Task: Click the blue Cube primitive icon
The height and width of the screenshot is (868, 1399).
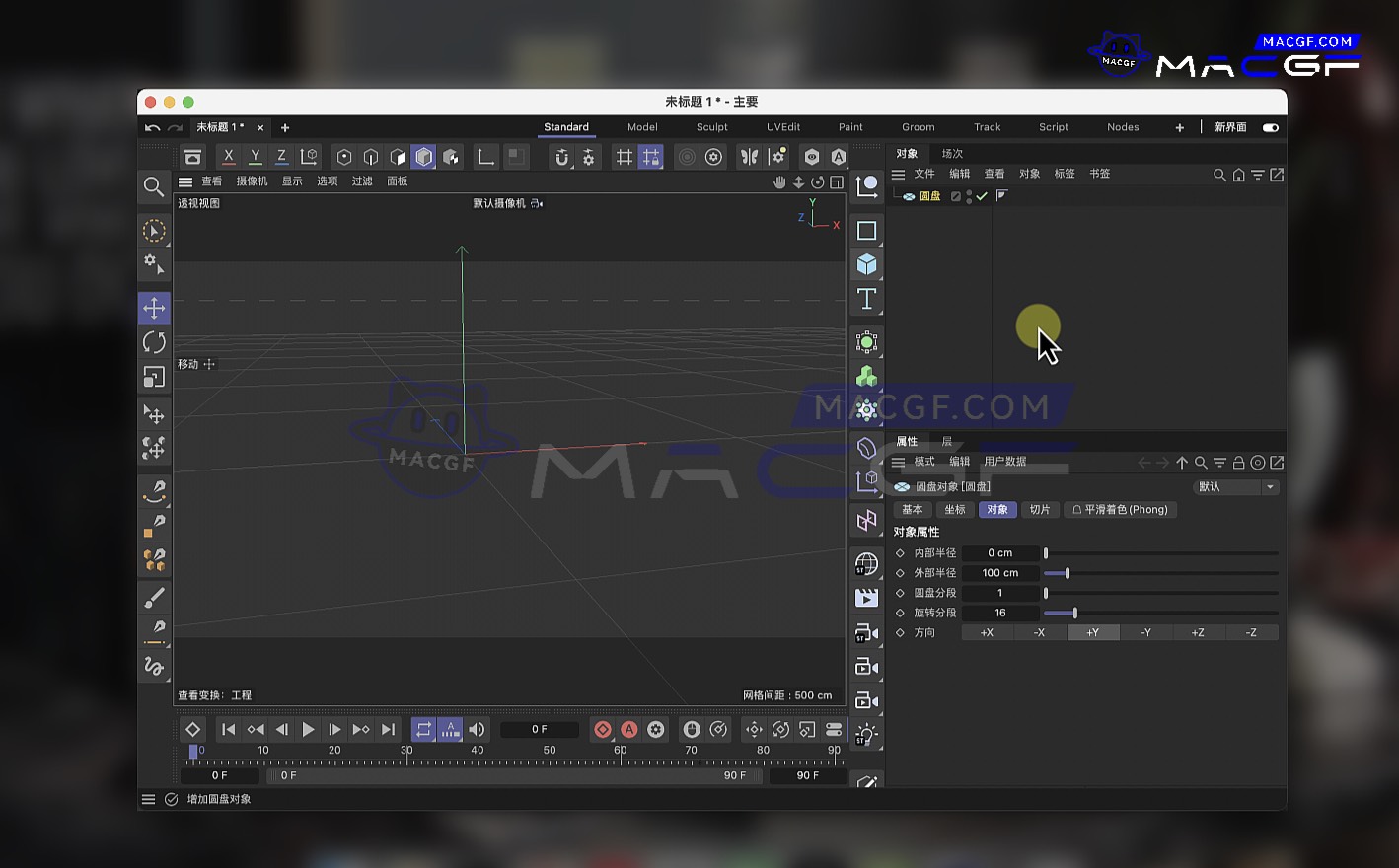Action: pos(866,264)
